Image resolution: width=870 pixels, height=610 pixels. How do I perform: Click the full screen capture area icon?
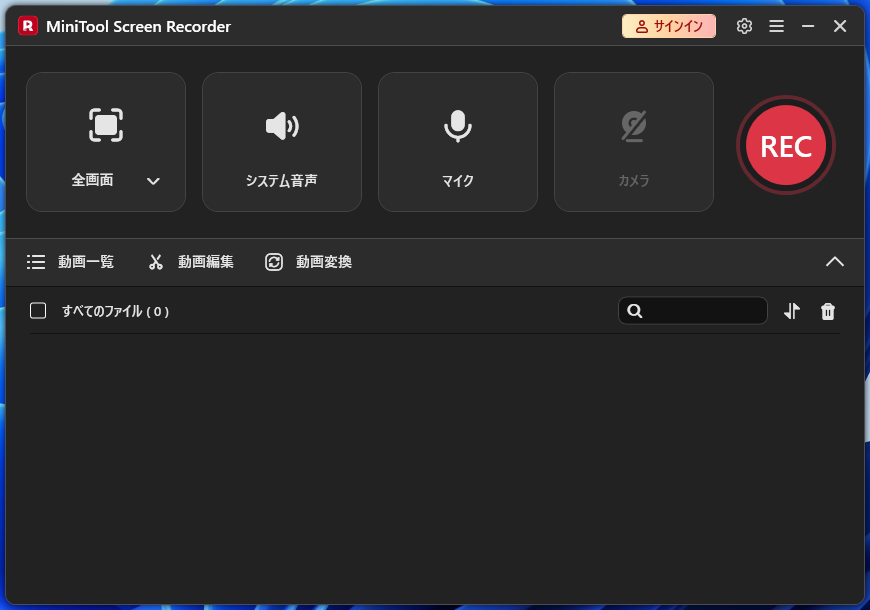tap(106, 125)
